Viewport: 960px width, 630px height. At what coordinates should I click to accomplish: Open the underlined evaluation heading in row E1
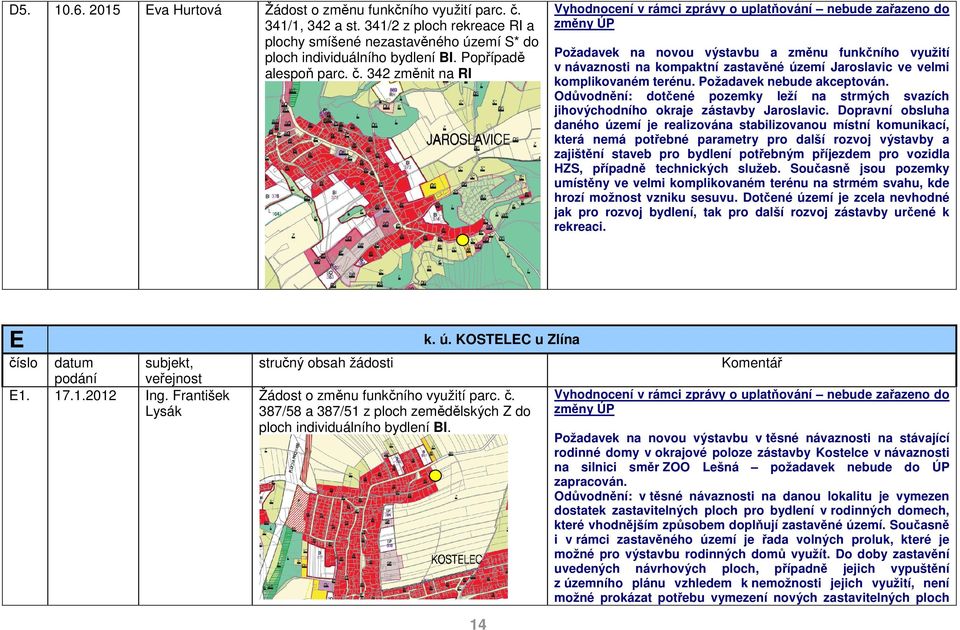pos(751,402)
